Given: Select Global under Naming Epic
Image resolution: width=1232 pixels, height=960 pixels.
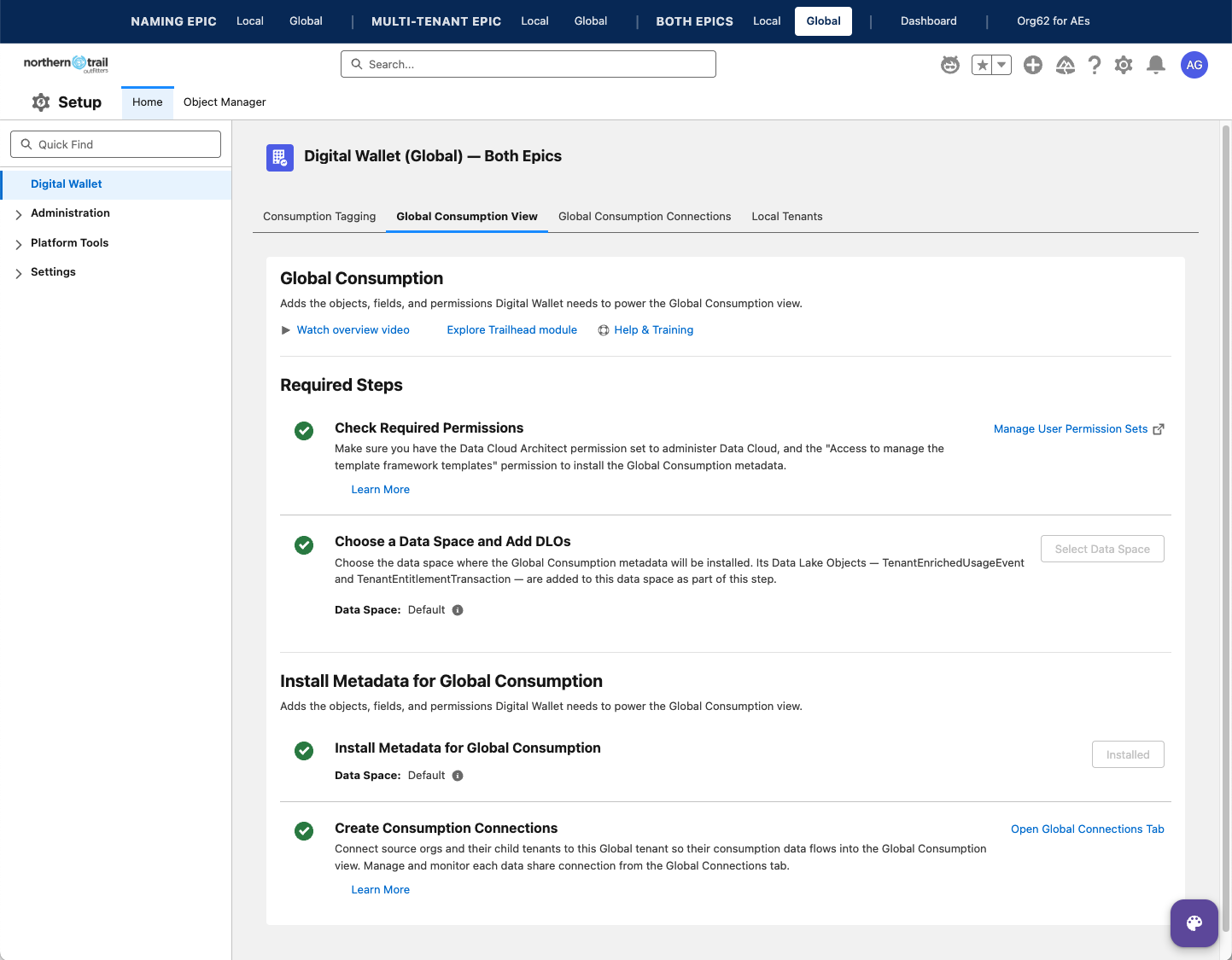Looking at the screenshot, I should coord(306,21).
